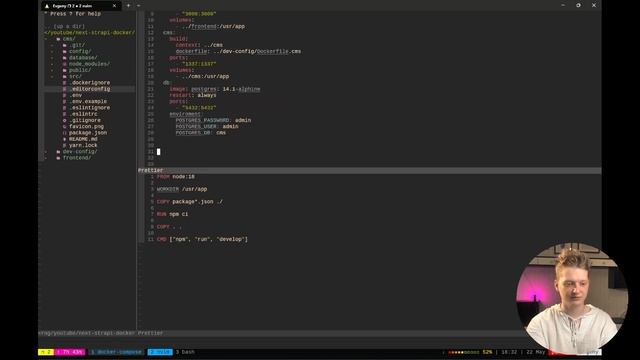This screenshot has width=640, height=360.
Task: Open the terminal tab dropdown arrow
Action: point(138,6)
